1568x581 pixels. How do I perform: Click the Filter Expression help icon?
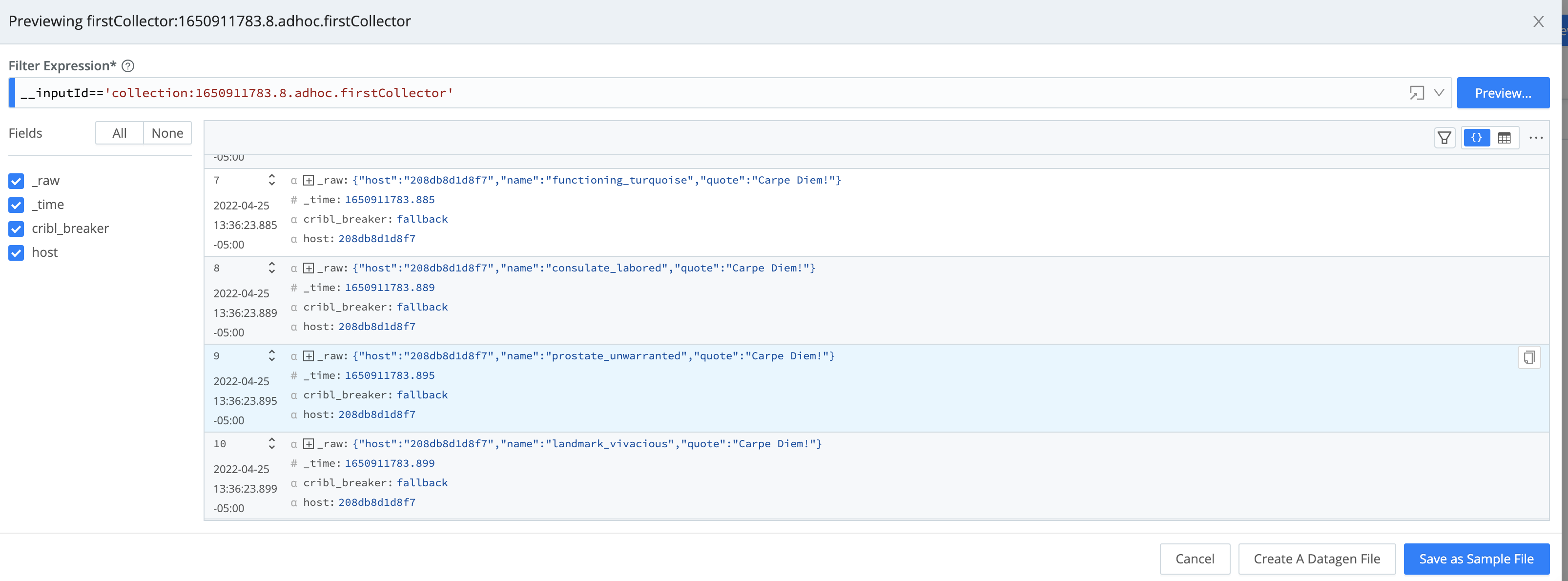128,66
